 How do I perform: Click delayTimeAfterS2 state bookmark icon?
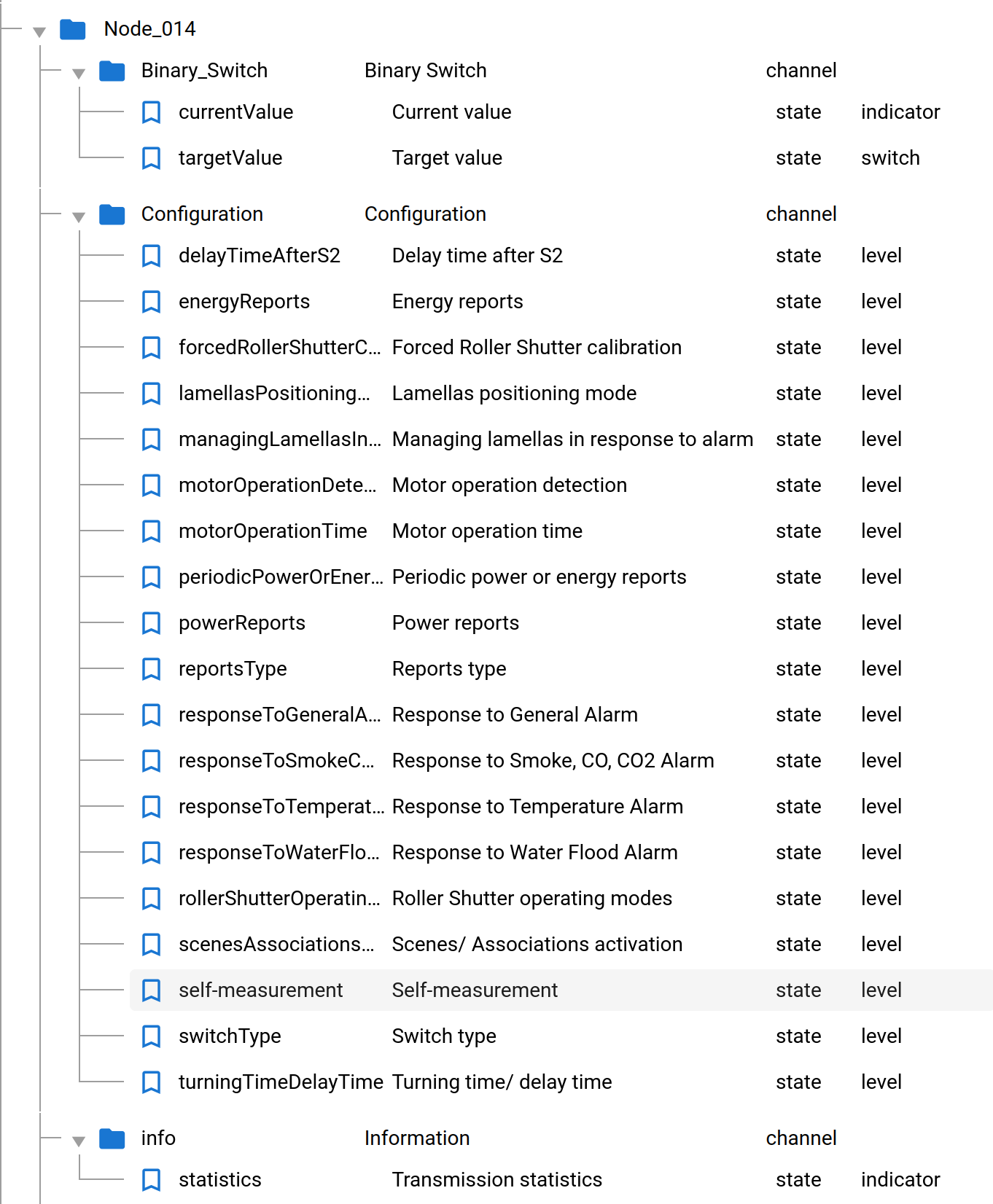click(151, 256)
